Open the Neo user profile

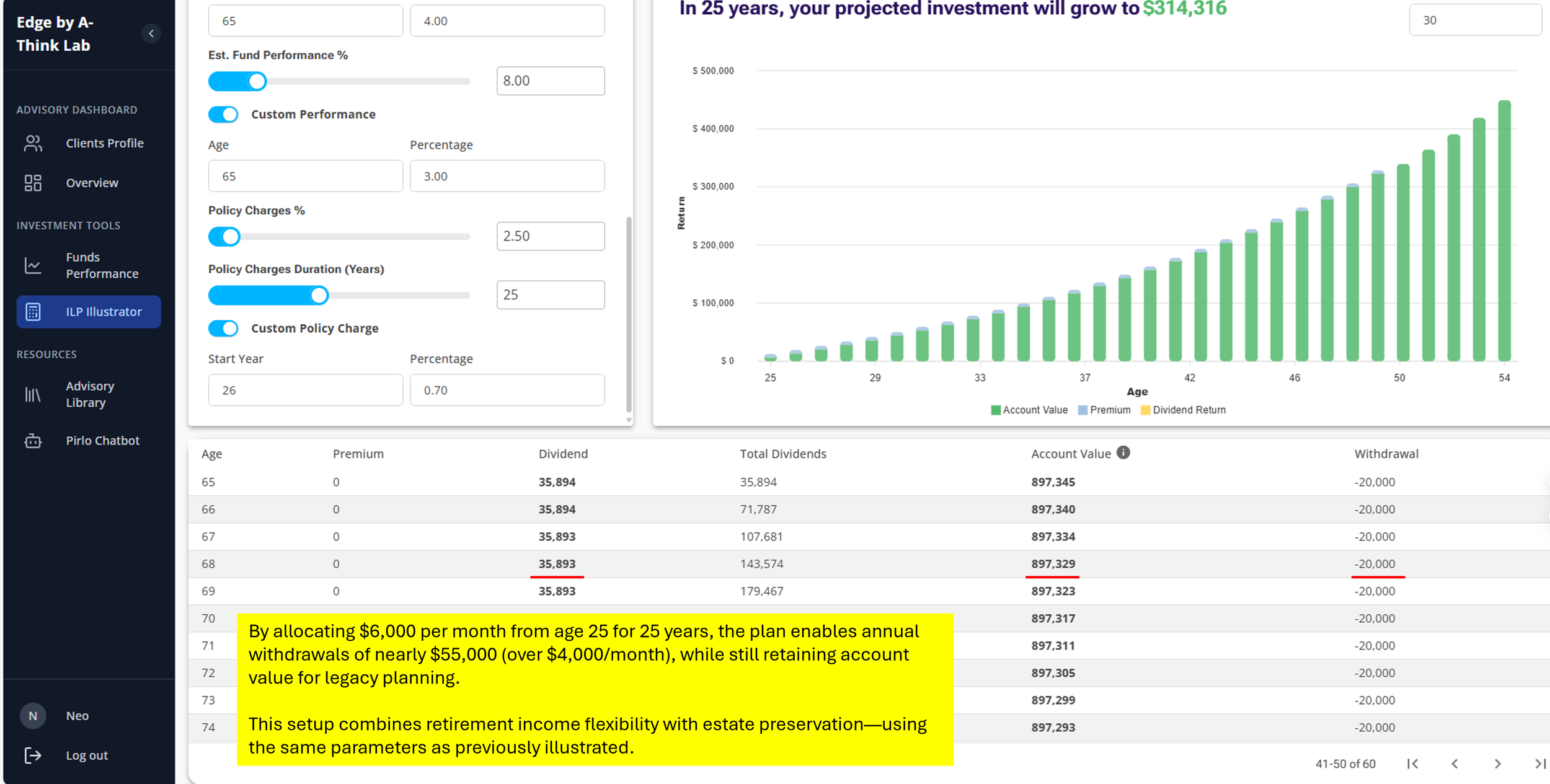click(x=77, y=716)
